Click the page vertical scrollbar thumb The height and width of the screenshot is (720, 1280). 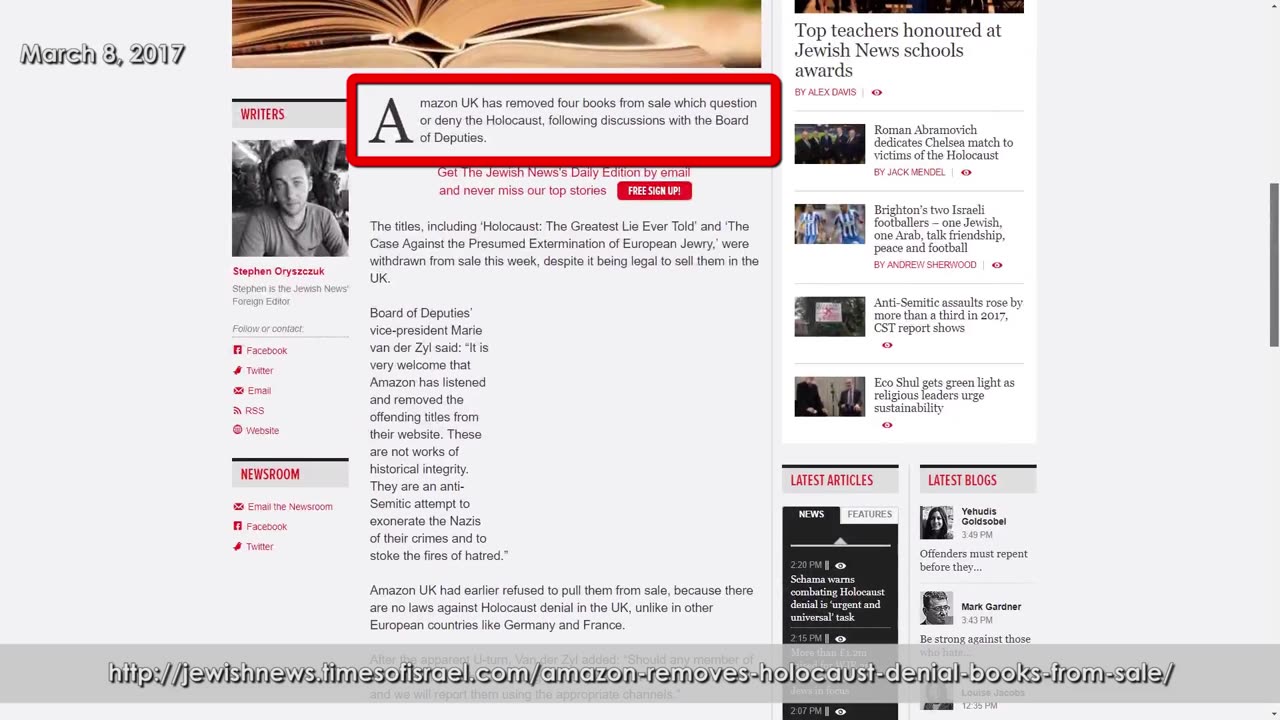(x=1274, y=265)
